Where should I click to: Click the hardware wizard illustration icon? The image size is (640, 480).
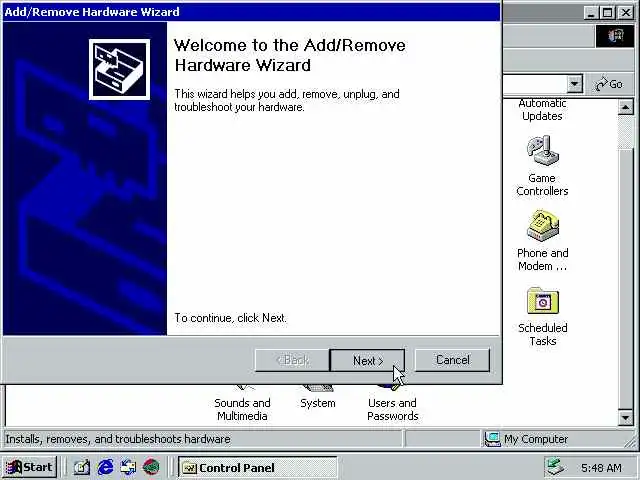click(119, 69)
